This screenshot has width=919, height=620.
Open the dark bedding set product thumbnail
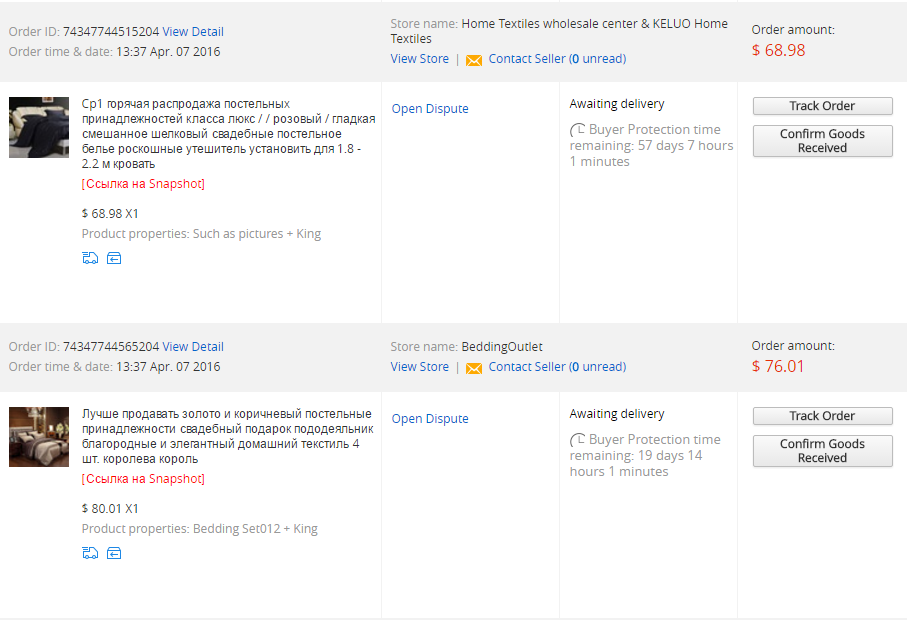click(39, 127)
